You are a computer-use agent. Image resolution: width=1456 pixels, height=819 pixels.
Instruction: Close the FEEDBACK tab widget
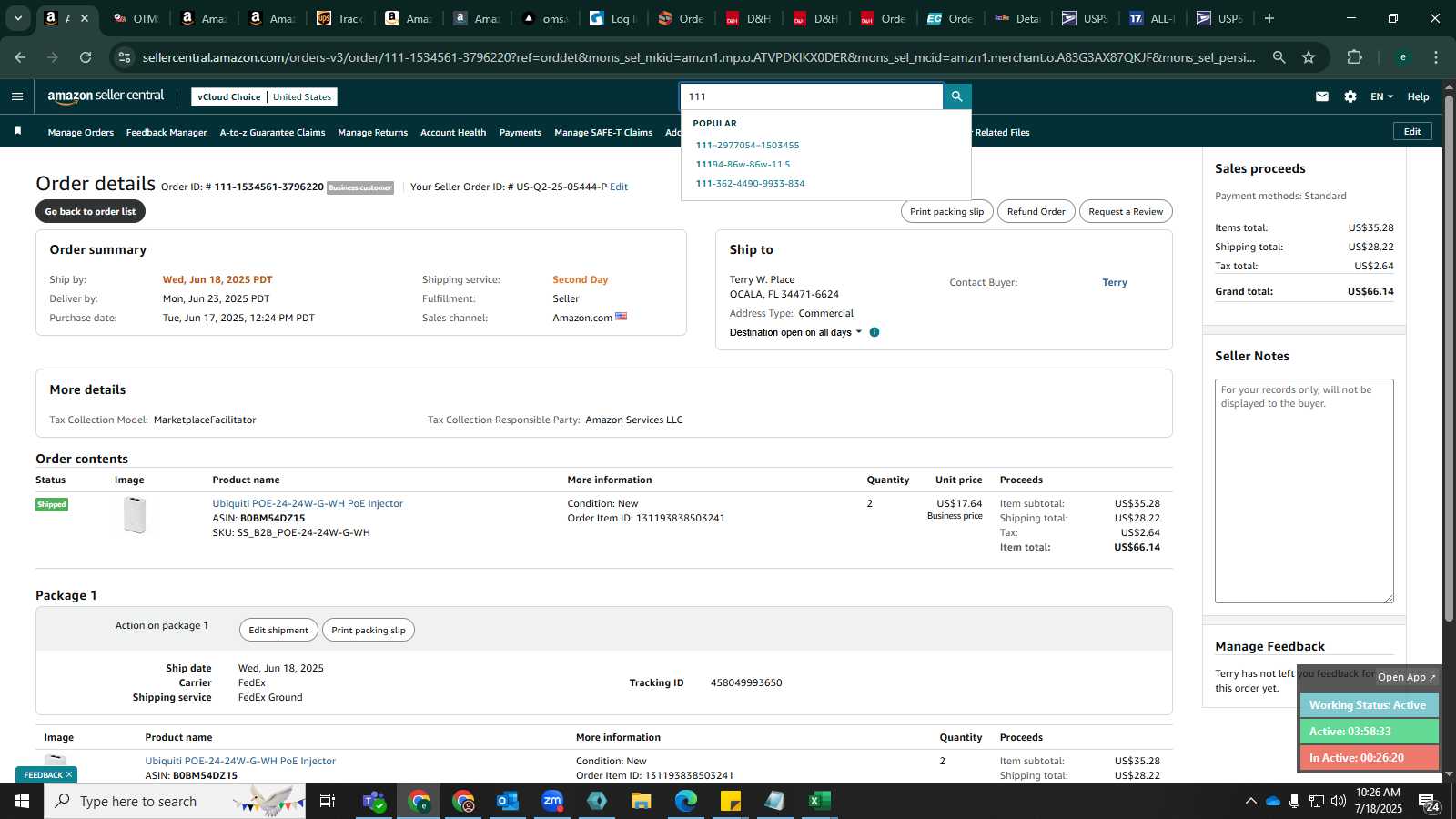click(69, 774)
